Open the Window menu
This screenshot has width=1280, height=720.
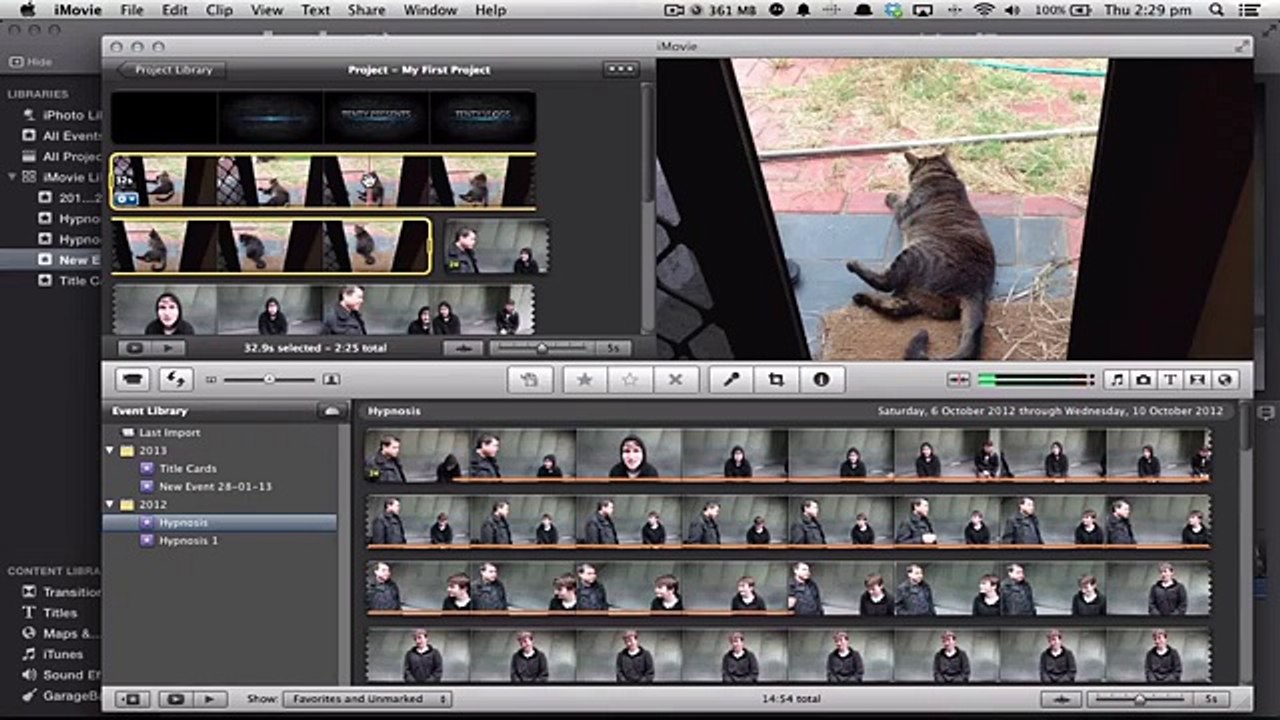pyautogui.click(x=431, y=10)
